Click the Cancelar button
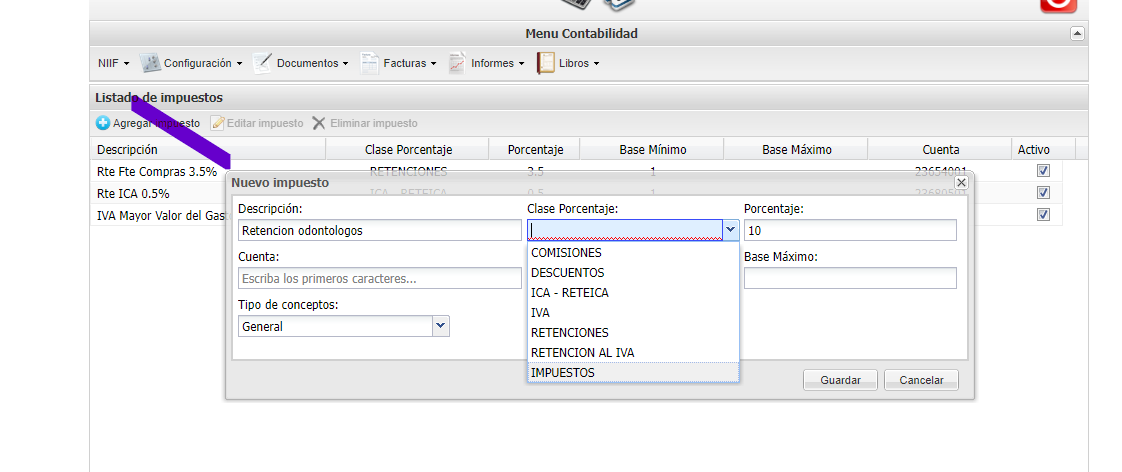 coord(921,380)
